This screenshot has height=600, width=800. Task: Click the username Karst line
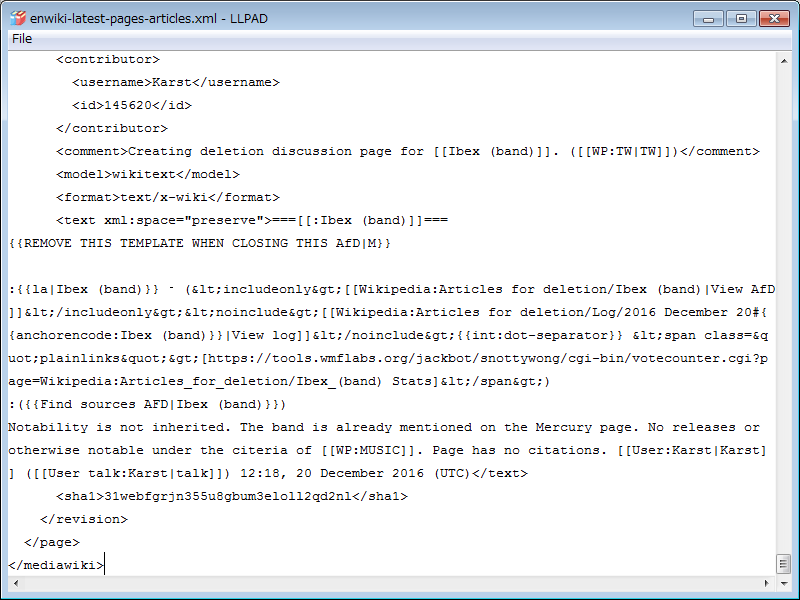[x=176, y=82]
